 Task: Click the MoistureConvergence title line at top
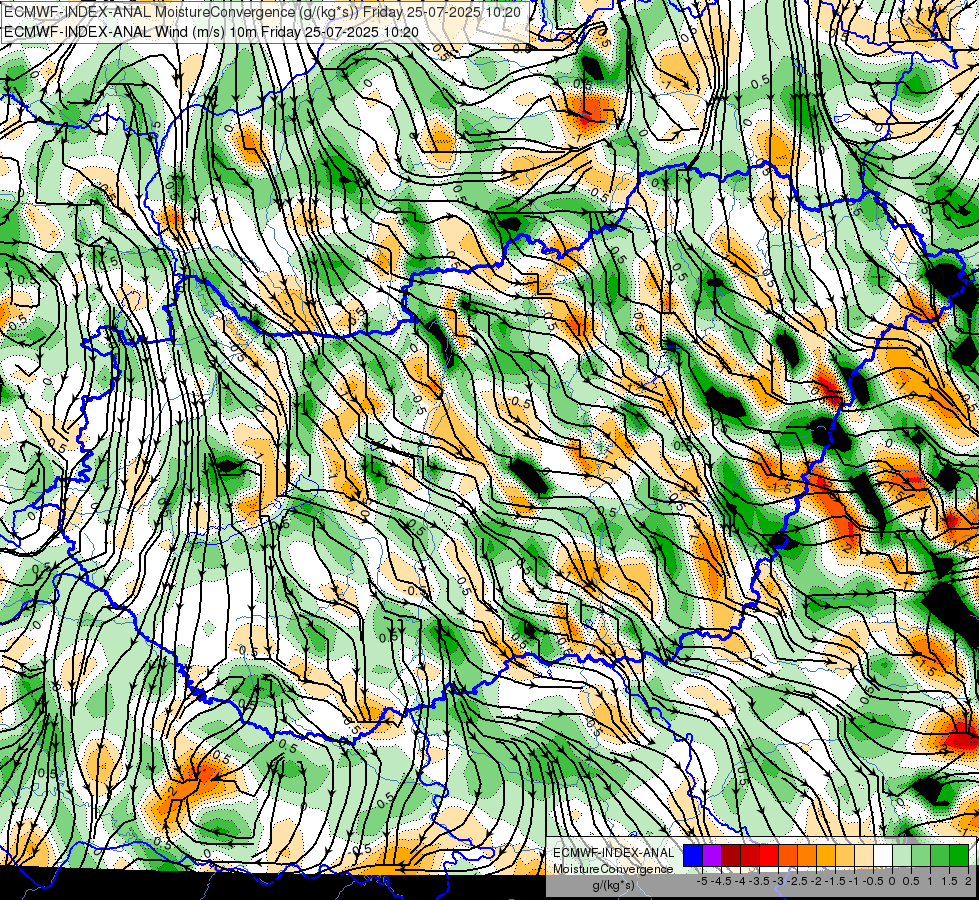click(x=263, y=11)
